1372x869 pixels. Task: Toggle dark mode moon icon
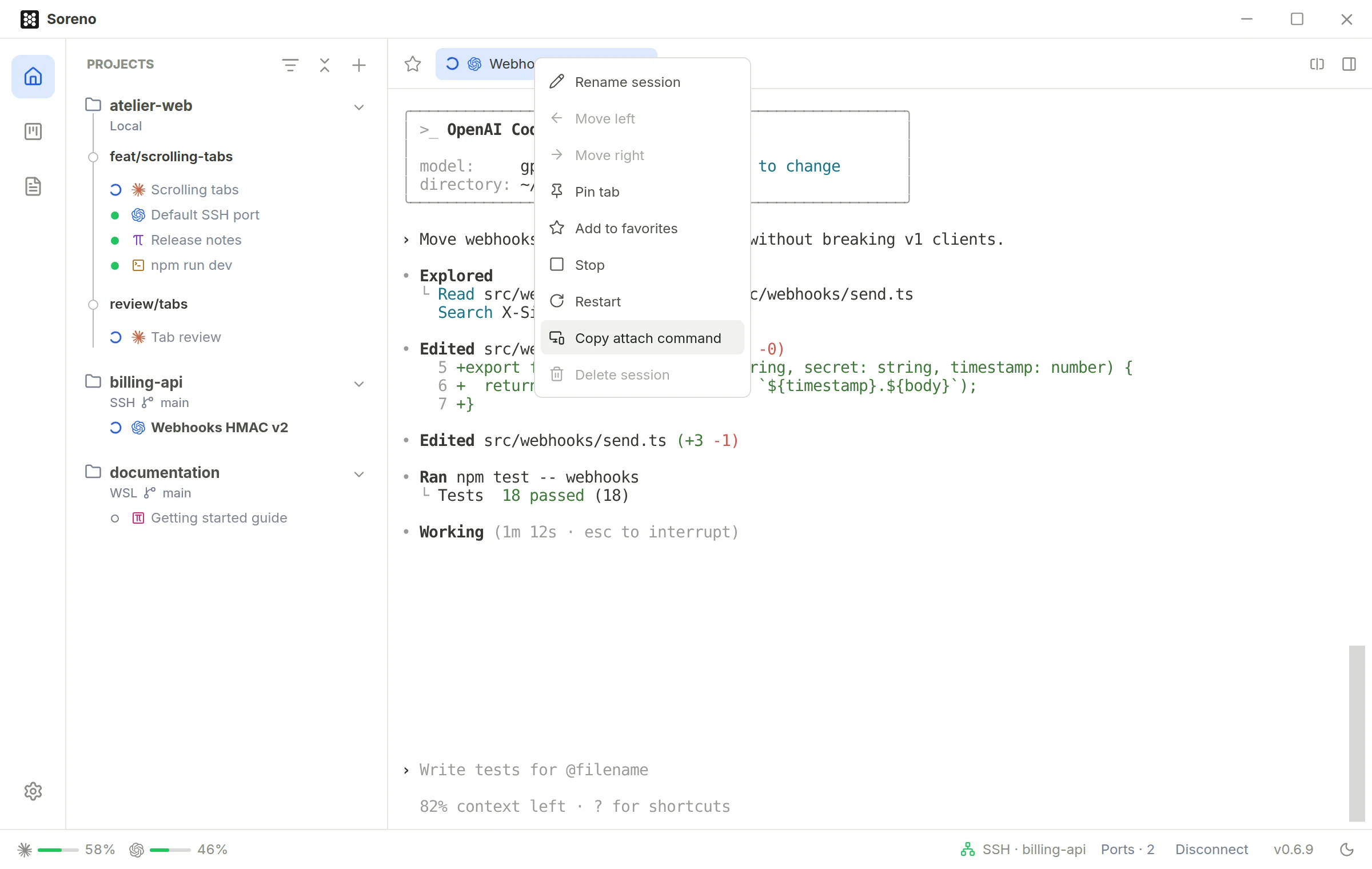point(1347,850)
